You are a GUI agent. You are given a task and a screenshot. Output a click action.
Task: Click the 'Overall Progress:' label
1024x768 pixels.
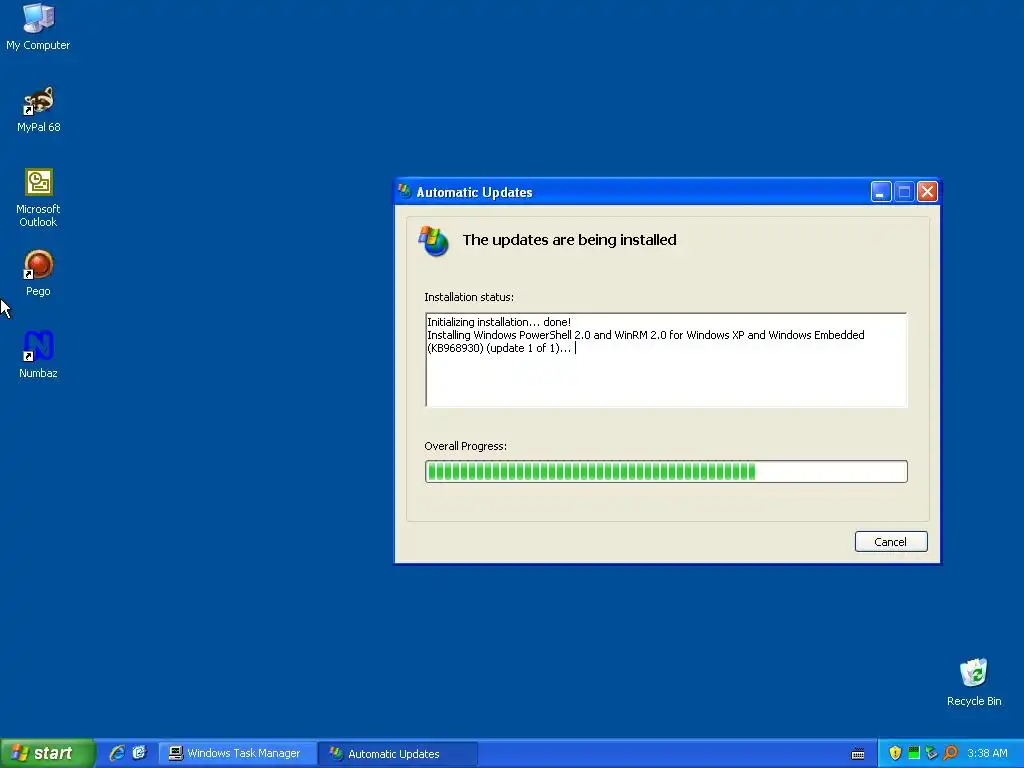466,446
